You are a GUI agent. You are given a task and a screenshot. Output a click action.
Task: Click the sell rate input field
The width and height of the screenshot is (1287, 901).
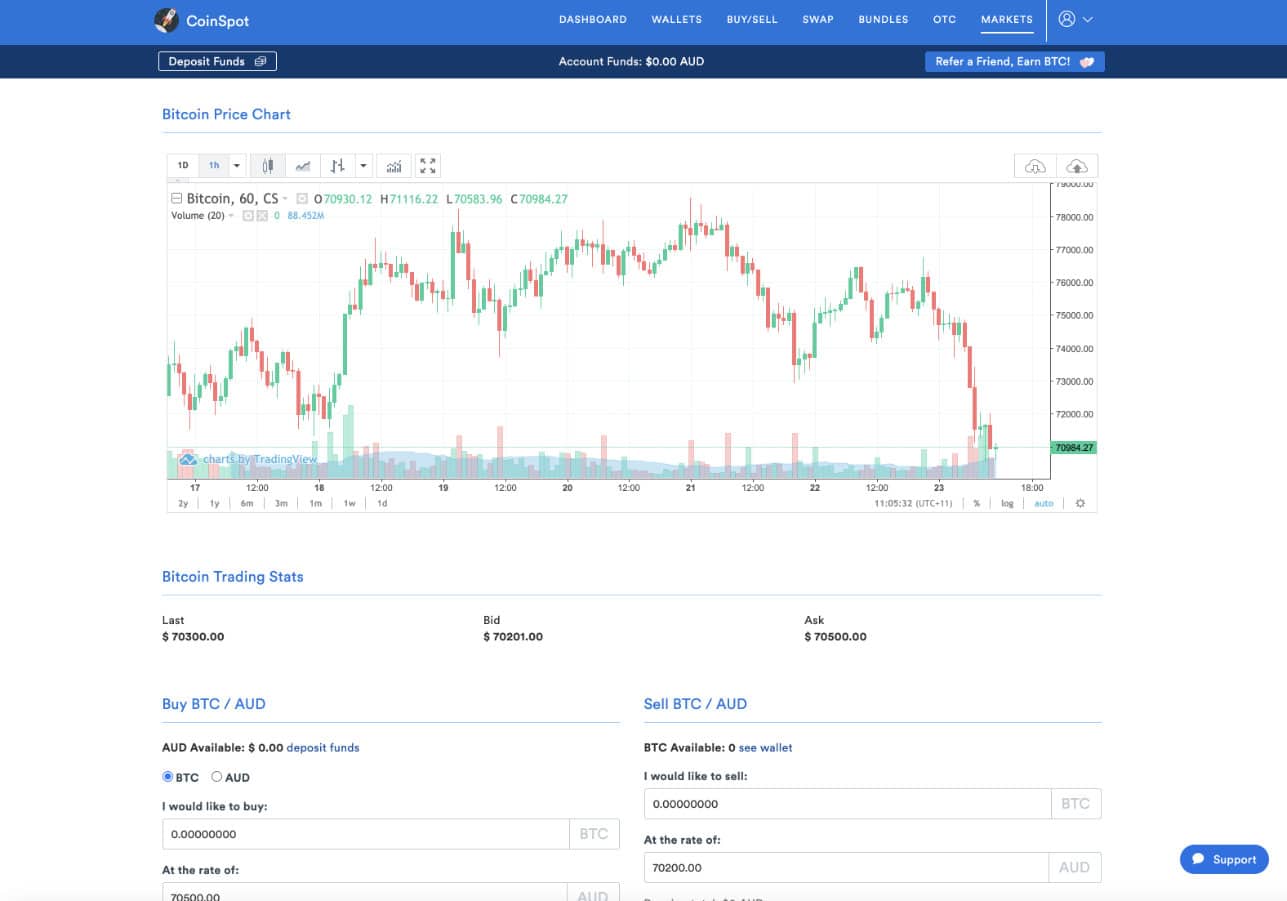pos(848,867)
